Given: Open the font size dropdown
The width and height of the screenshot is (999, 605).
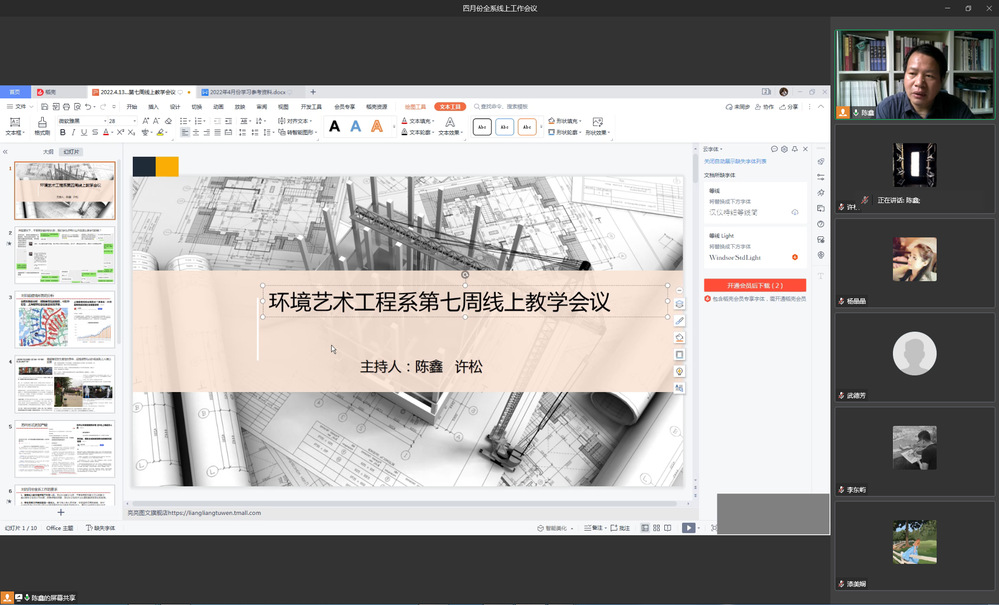Looking at the screenshot, I should pos(136,121).
